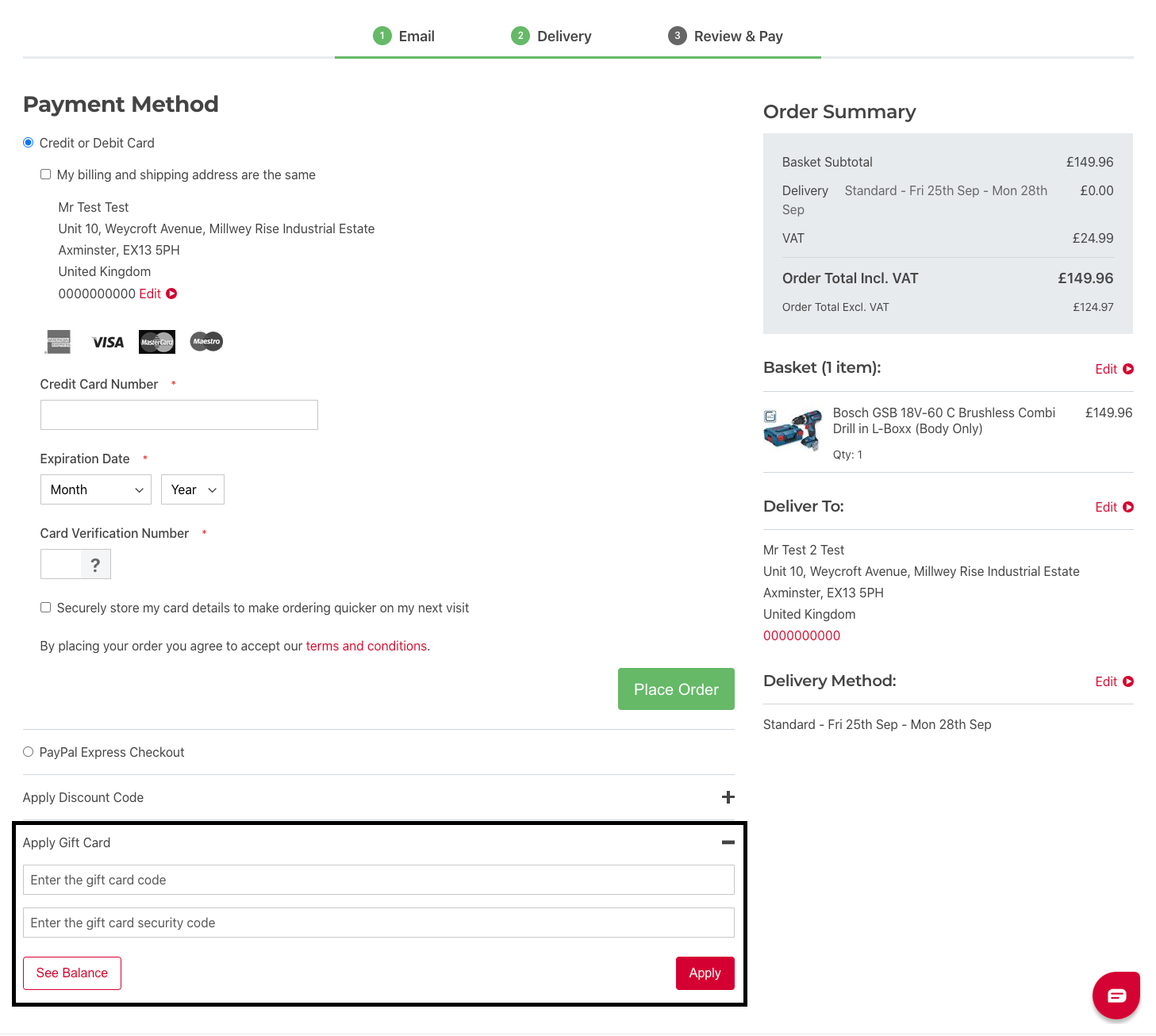Screen dimensions: 1156x1036
Task: Click the step 2 green circle icon
Action: (x=520, y=36)
